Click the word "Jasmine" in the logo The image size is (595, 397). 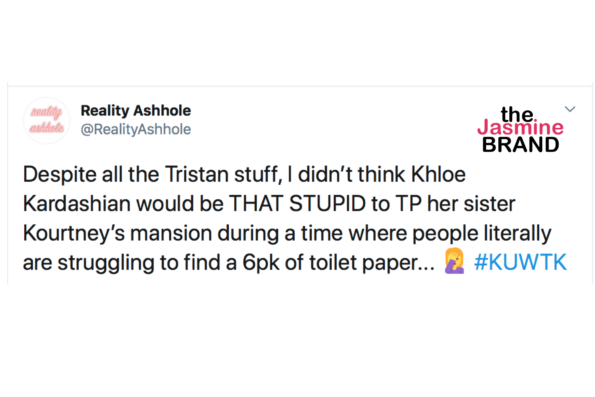point(520,127)
